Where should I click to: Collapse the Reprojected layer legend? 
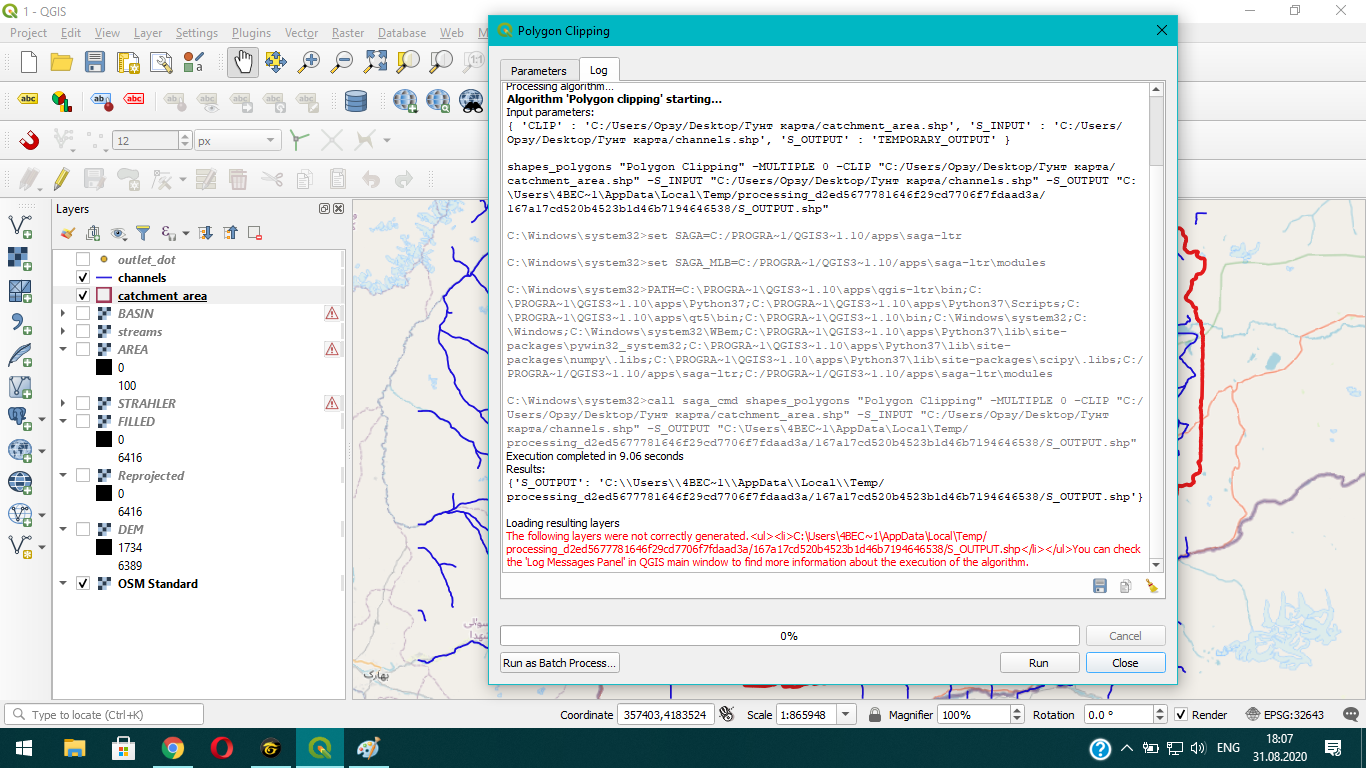[x=63, y=476]
